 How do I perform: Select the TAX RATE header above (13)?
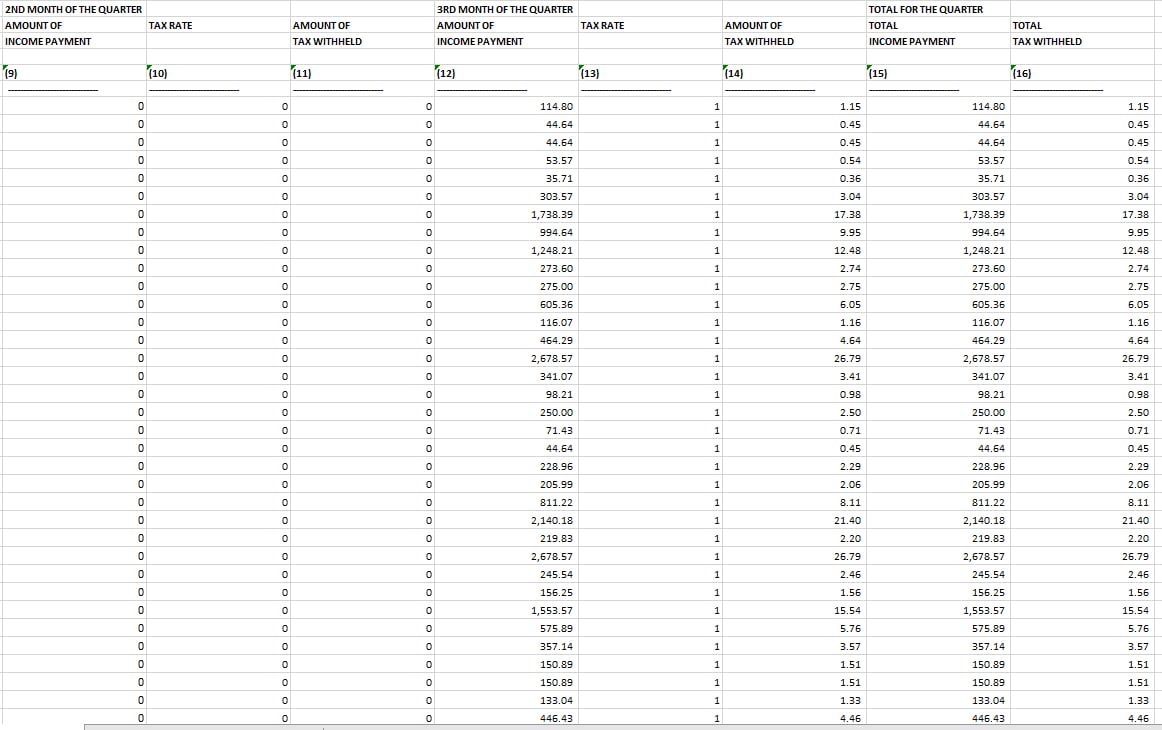coord(602,25)
